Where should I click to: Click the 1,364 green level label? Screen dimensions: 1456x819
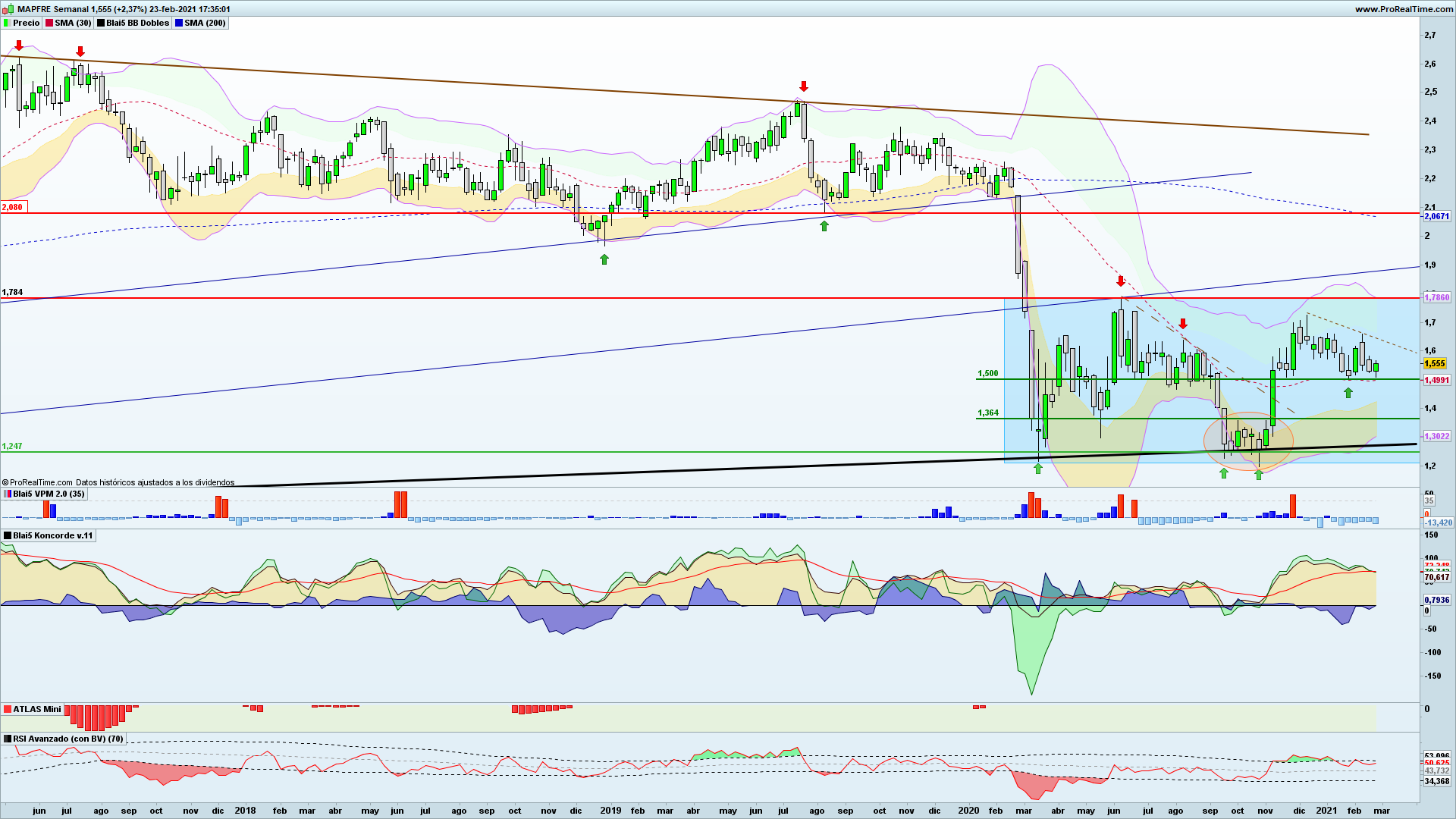988,413
